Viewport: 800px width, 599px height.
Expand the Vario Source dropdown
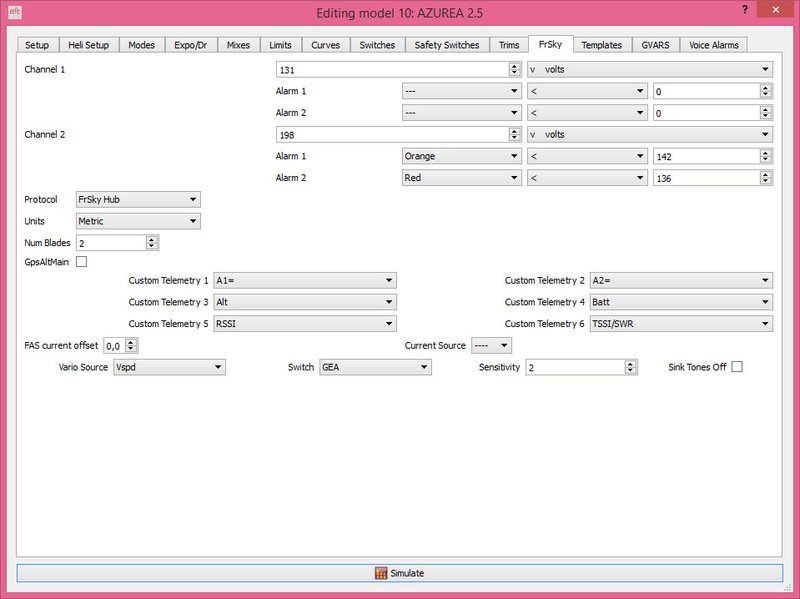[169, 367]
